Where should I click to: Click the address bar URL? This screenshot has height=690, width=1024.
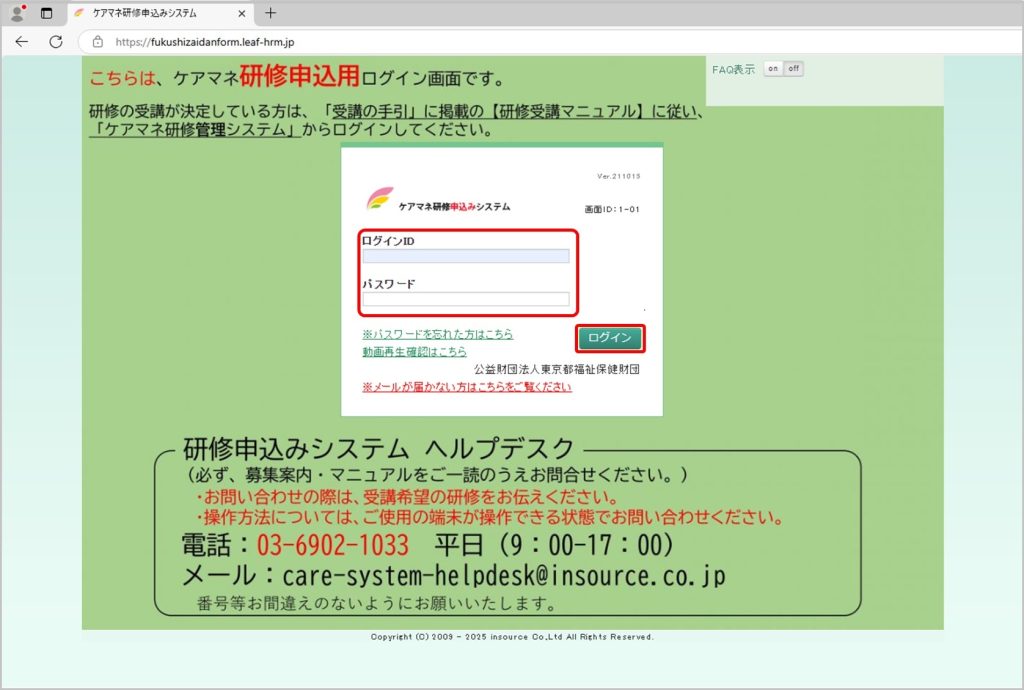[x=204, y=42]
